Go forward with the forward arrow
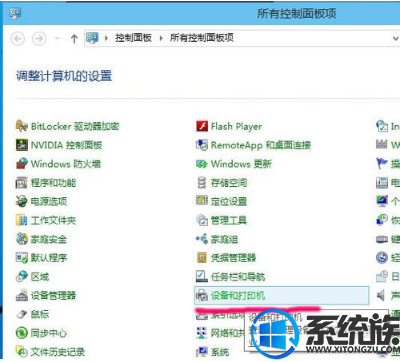 (x=39, y=39)
